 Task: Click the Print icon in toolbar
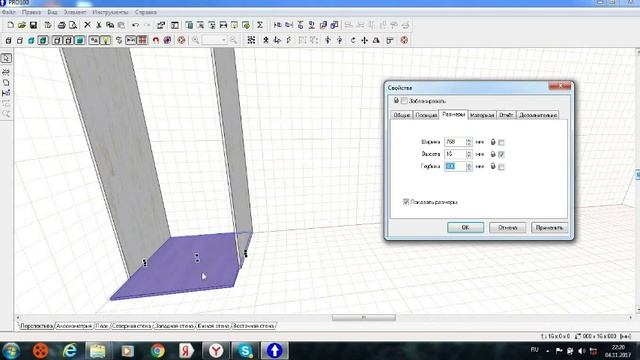pyautogui.click(x=62, y=25)
